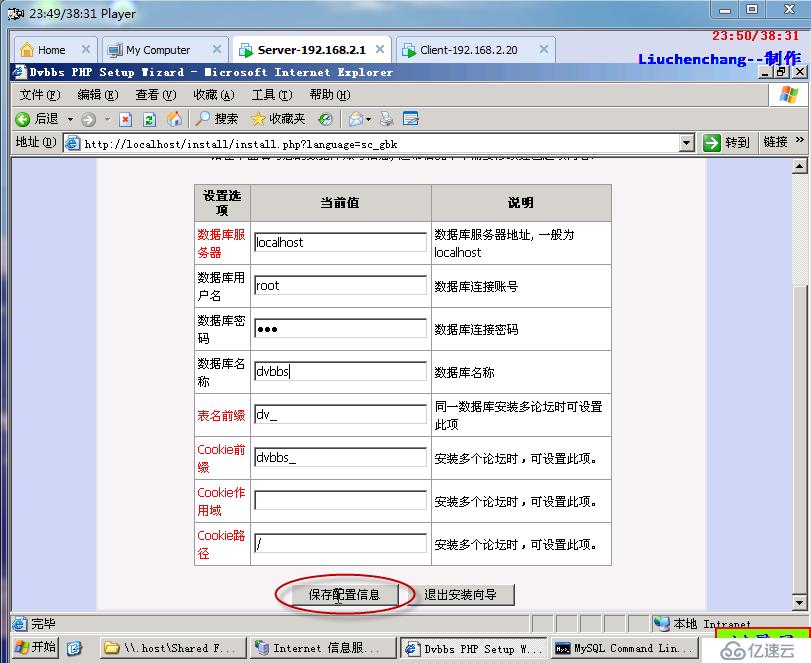Image resolution: width=811 pixels, height=663 pixels.
Task: Restore down the Internet Explorer window
Action: click(782, 72)
